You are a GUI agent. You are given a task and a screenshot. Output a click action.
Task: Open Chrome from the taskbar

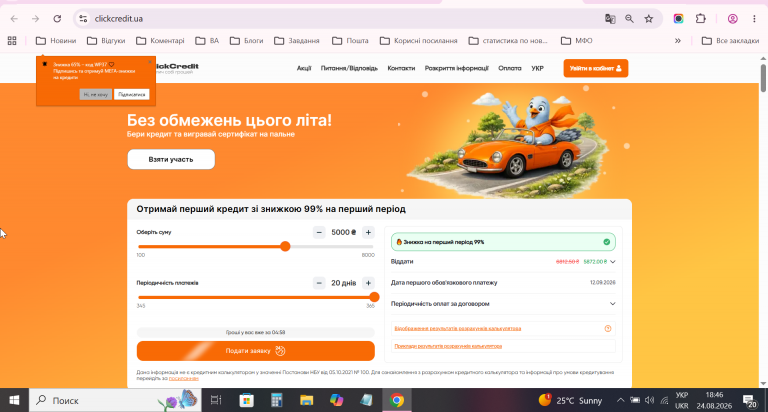(x=397, y=400)
